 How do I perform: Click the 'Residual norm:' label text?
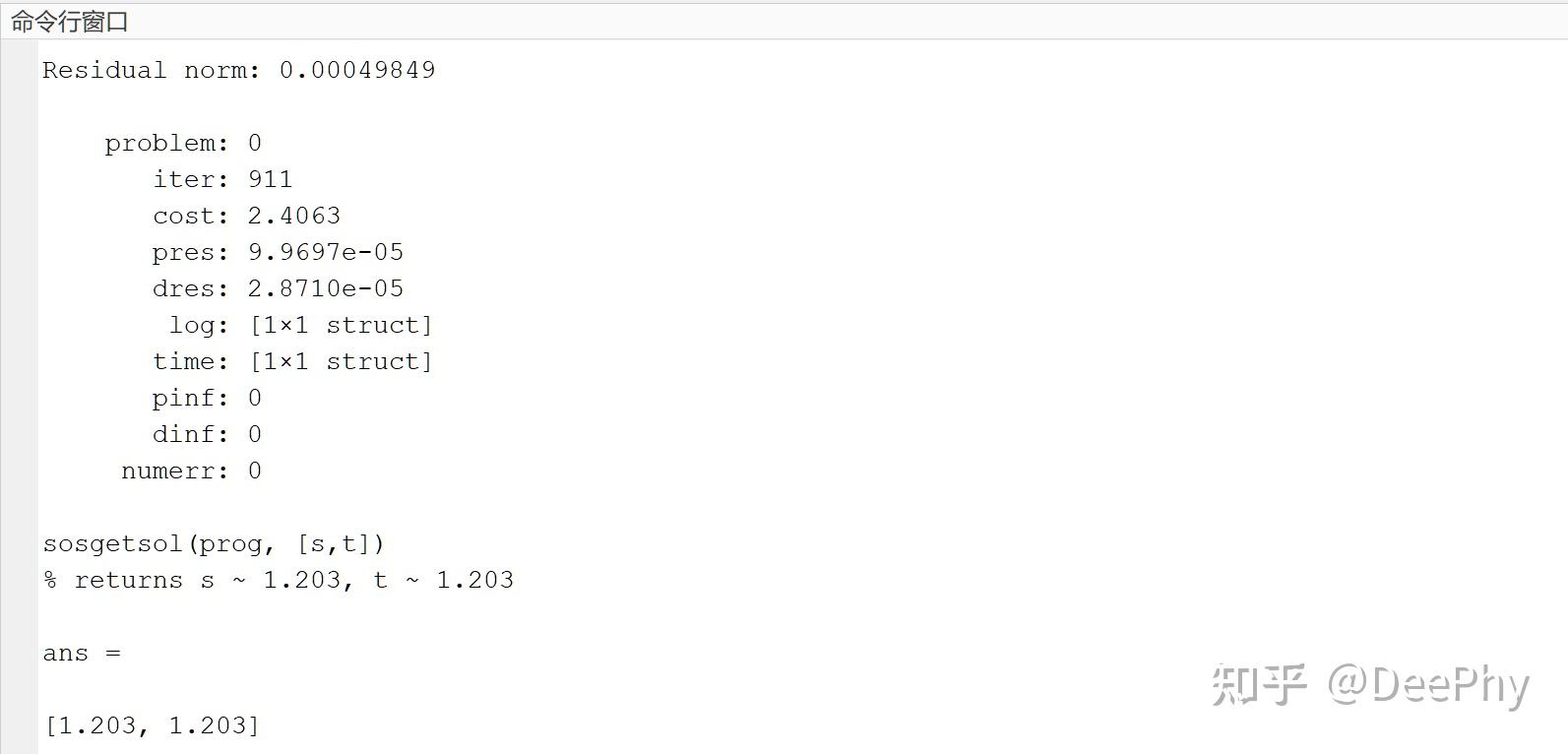[151, 70]
